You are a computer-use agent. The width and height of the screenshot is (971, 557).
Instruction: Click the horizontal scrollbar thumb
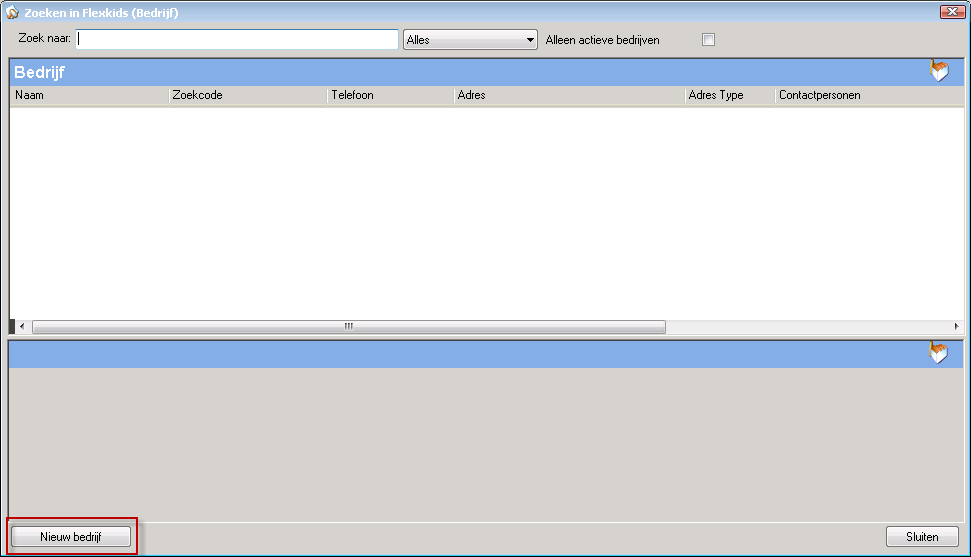(x=348, y=327)
